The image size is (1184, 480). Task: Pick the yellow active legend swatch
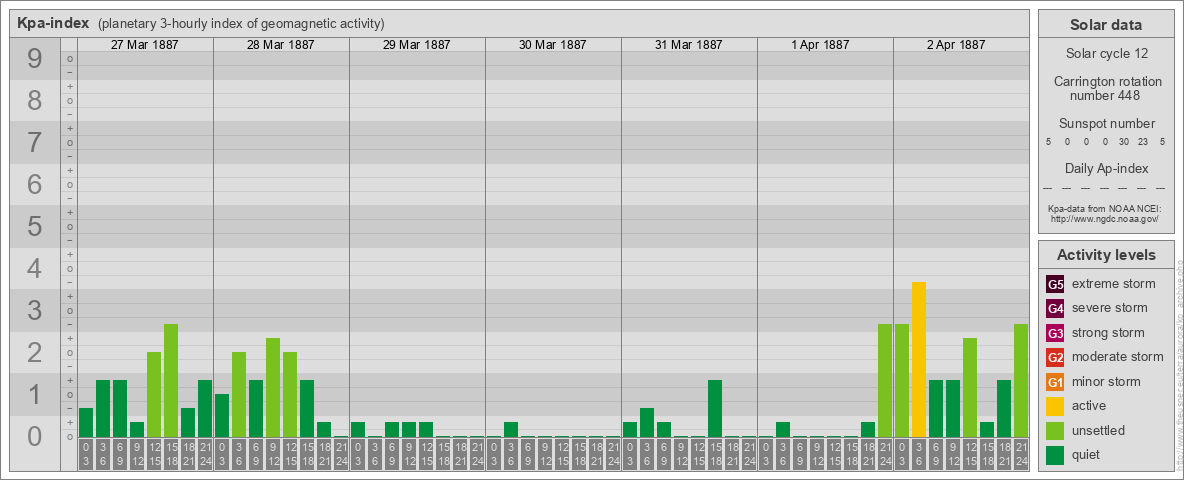tap(1055, 406)
